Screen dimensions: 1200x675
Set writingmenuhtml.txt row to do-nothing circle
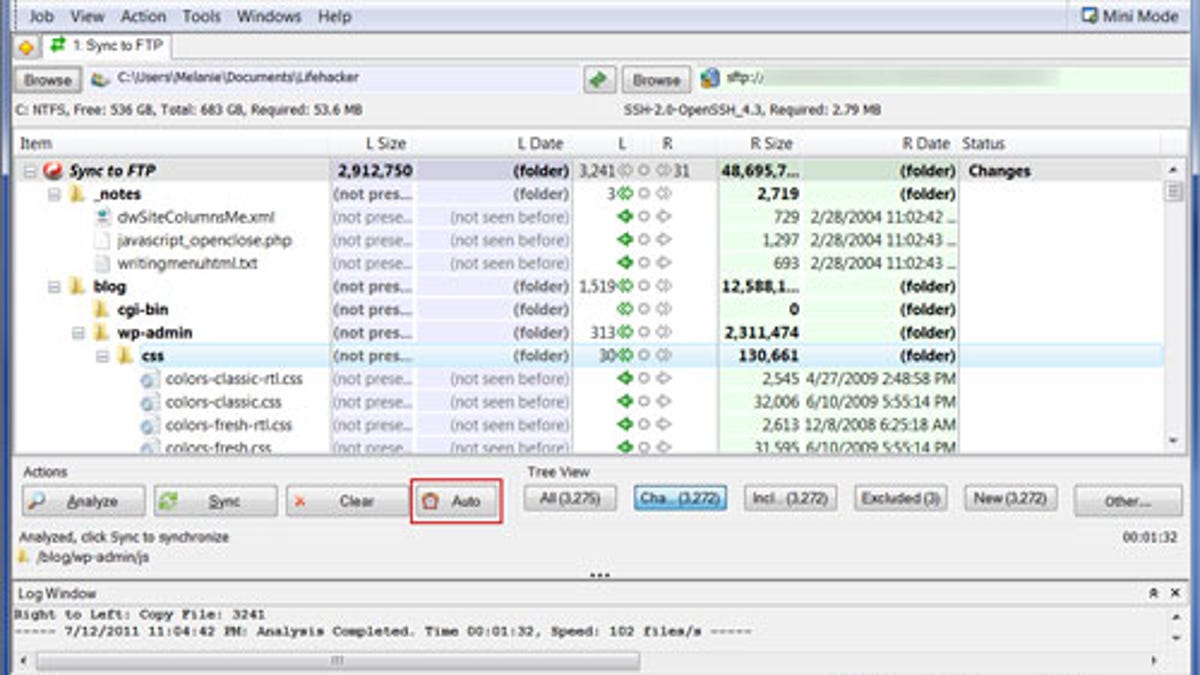[645, 263]
